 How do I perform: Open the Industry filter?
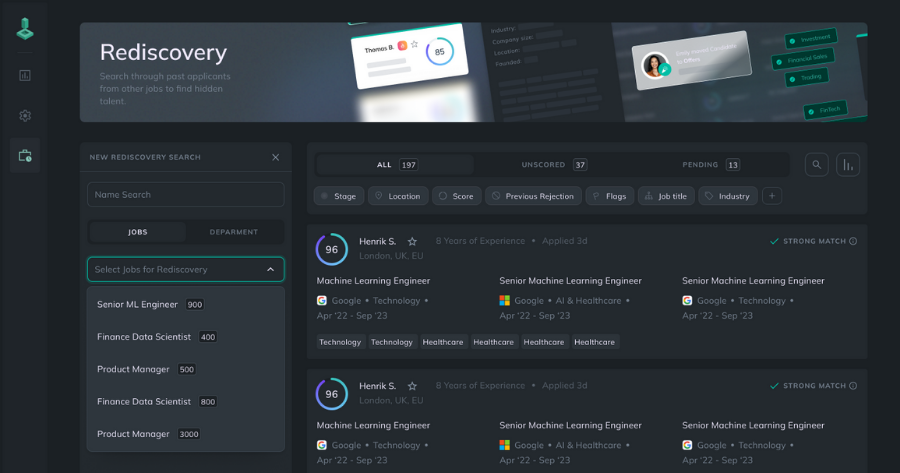(x=728, y=196)
